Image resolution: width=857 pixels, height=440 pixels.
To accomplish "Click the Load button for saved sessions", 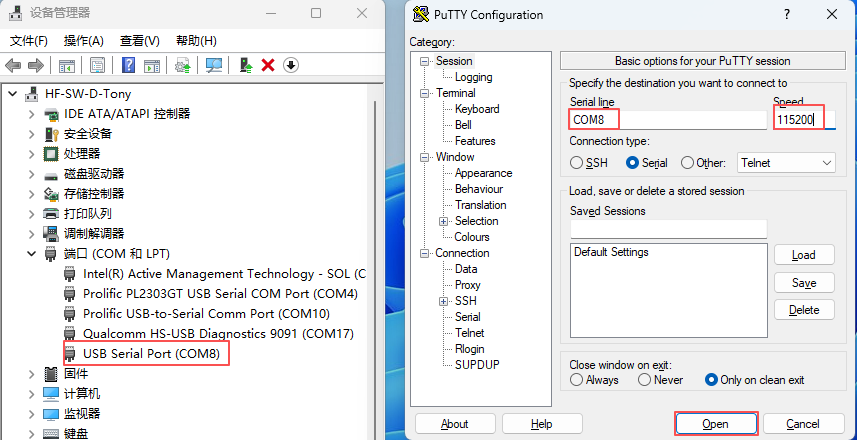I will [x=804, y=255].
